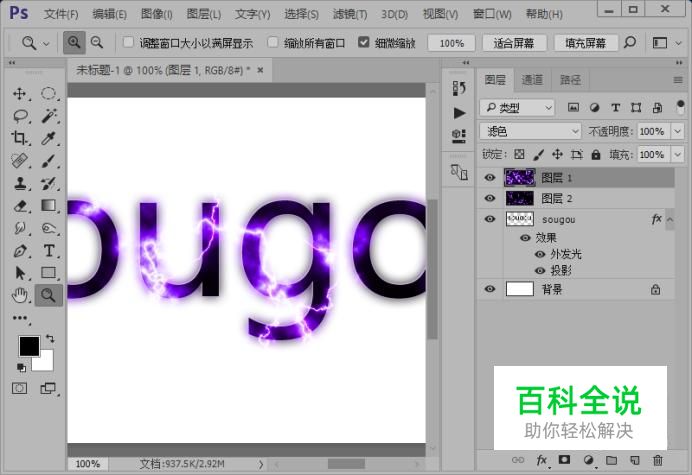Reset default foreground and background colors
Screen dimensions: 692x475
click(x=21, y=367)
